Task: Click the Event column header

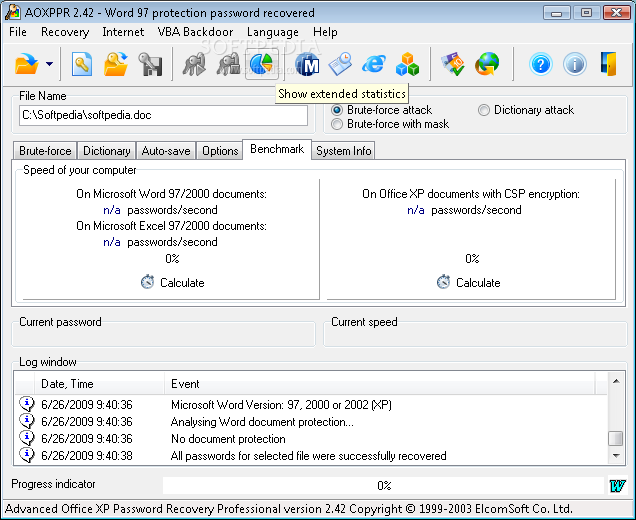Action: pyautogui.click(x=380, y=384)
